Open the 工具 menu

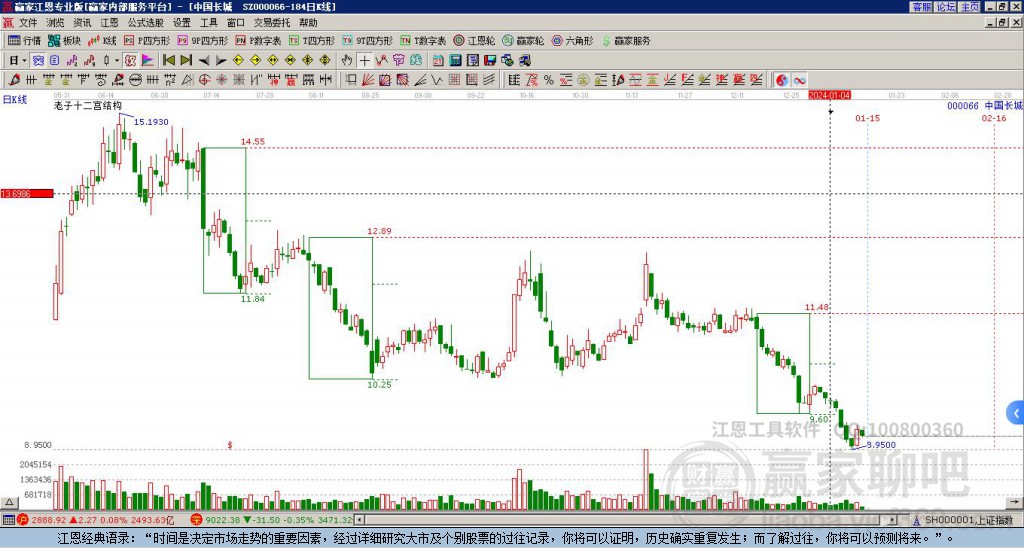[x=208, y=23]
